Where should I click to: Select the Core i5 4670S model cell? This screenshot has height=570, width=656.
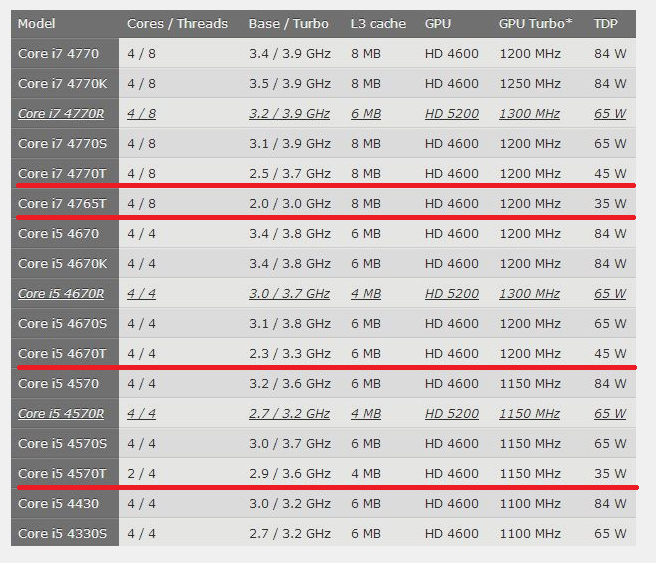pos(63,324)
